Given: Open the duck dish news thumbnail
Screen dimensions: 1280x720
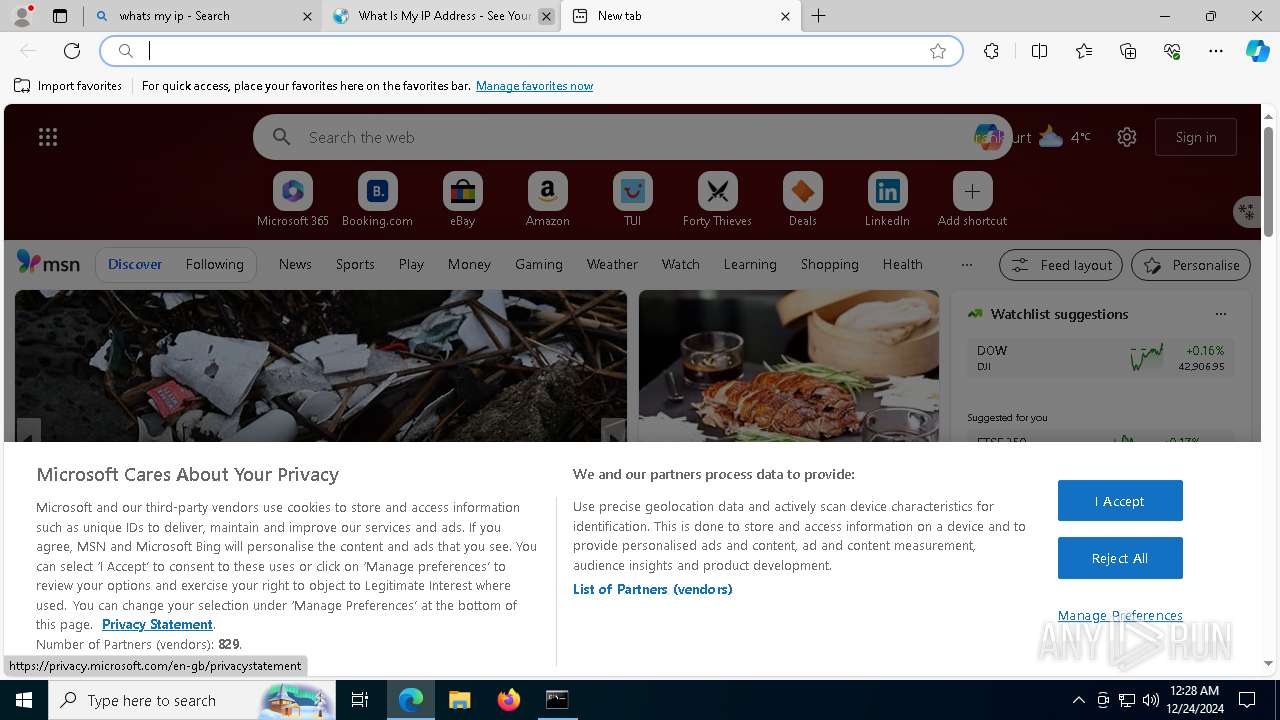Looking at the screenshot, I should point(789,366).
